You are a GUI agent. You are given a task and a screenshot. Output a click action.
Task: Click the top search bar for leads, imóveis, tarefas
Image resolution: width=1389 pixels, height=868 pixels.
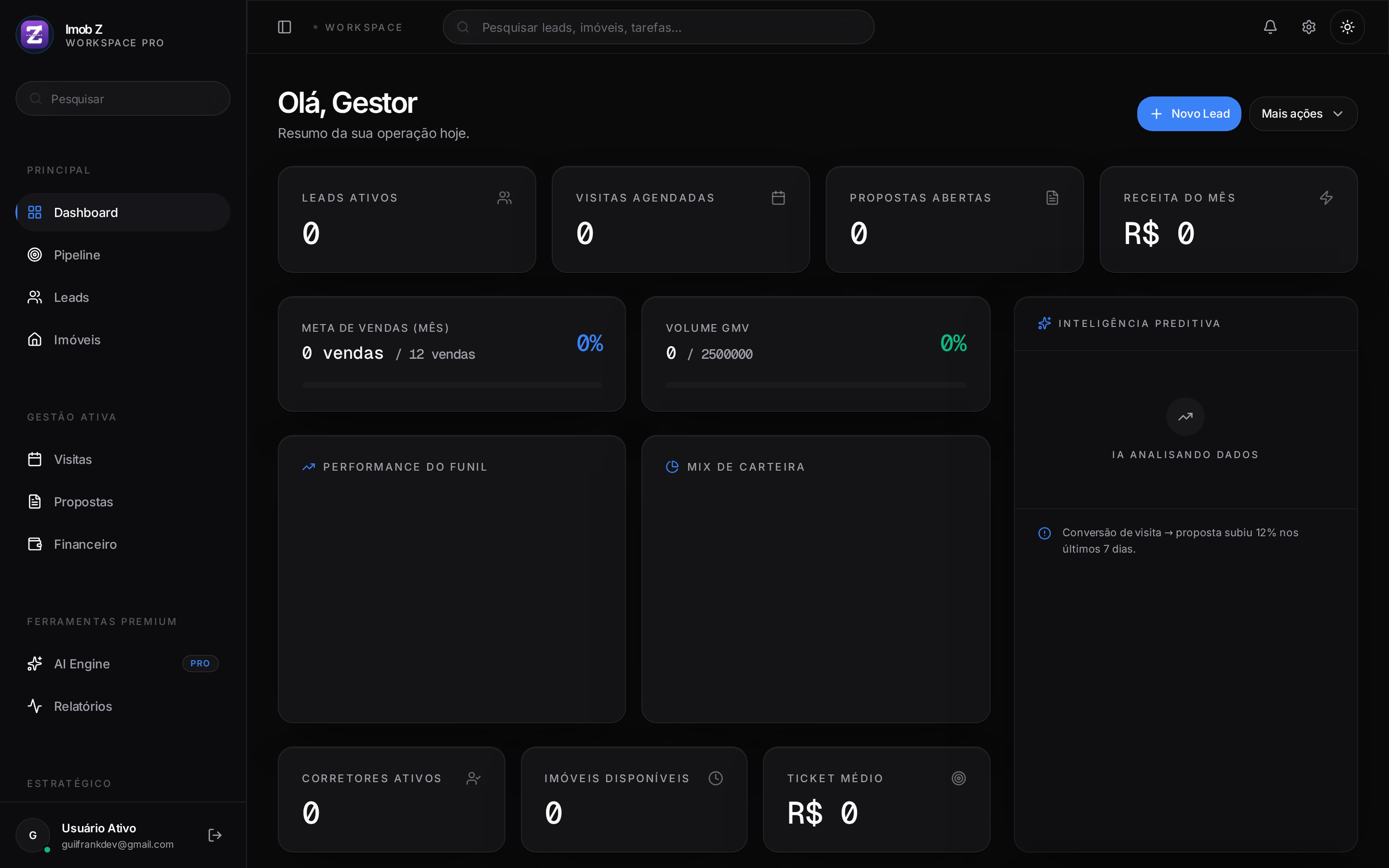(x=658, y=27)
